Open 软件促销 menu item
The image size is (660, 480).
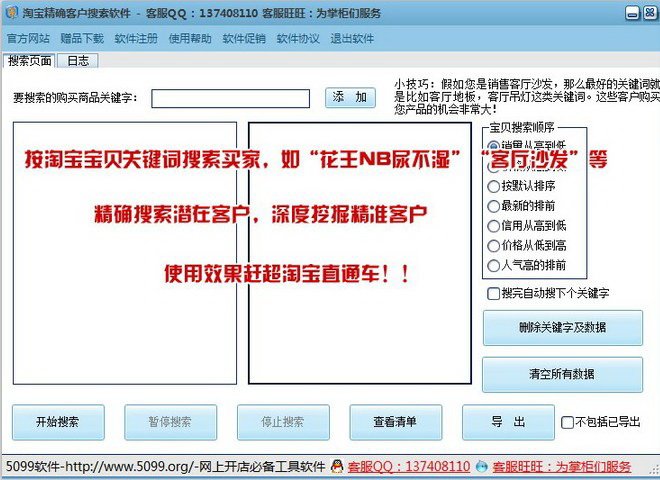pyautogui.click(x=244, y=38)
